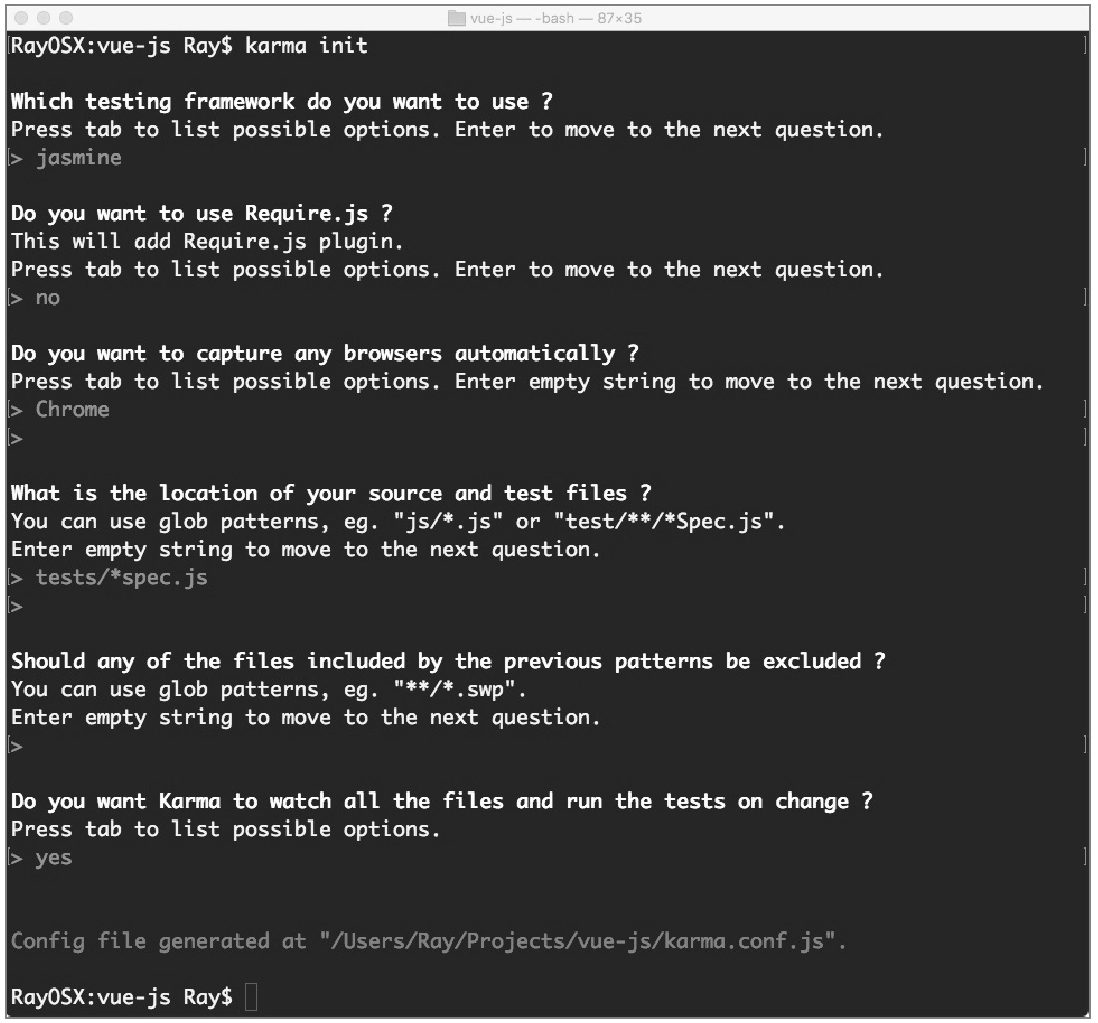Click the 'no' Require.js answer
The width and height of the screenshot is (1098, 1023).
[x=48, y=298]
